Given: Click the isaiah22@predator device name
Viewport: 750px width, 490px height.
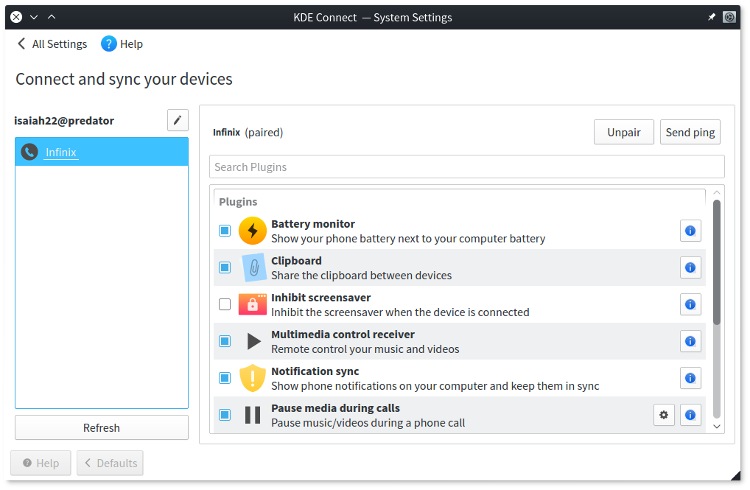Looking at the screenshot, I should (64, 121).
